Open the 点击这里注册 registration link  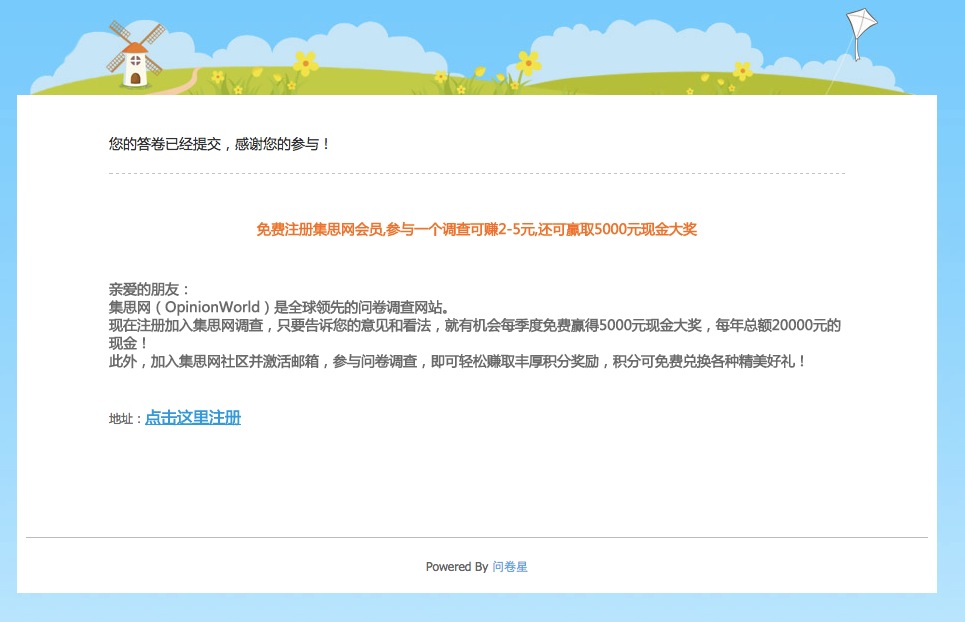tap(193, 418)
